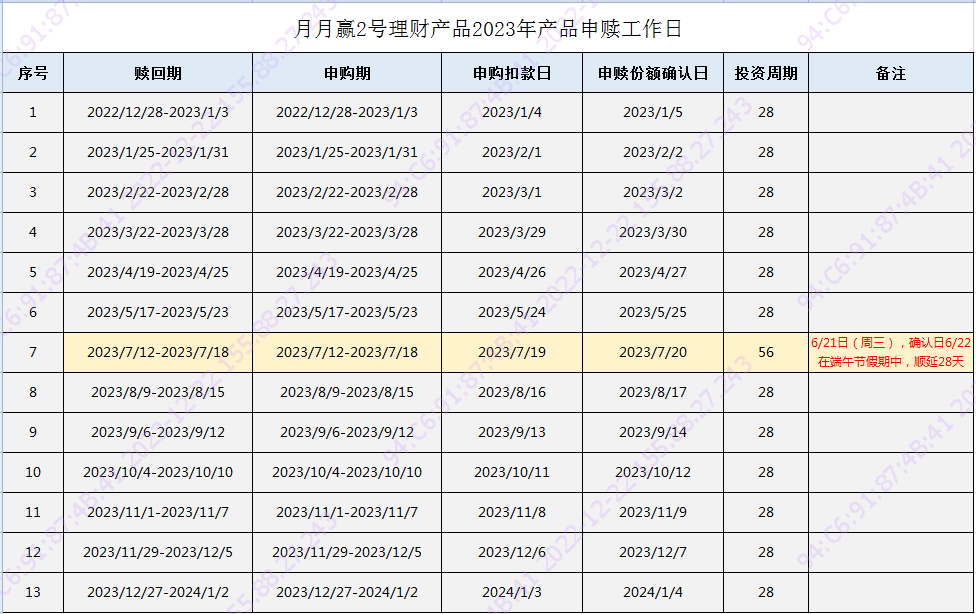Click cell 2023/3/2

[x=653, y=192]
